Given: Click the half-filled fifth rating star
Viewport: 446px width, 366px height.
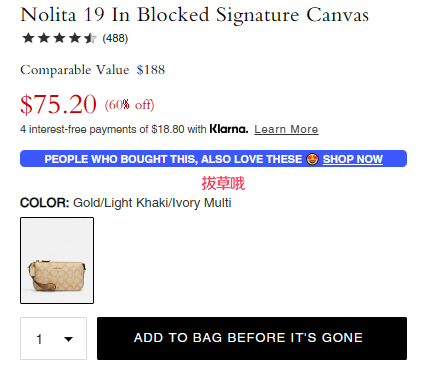Looking at the screenshot, I should pyautogui.click(x=90, y=38).
